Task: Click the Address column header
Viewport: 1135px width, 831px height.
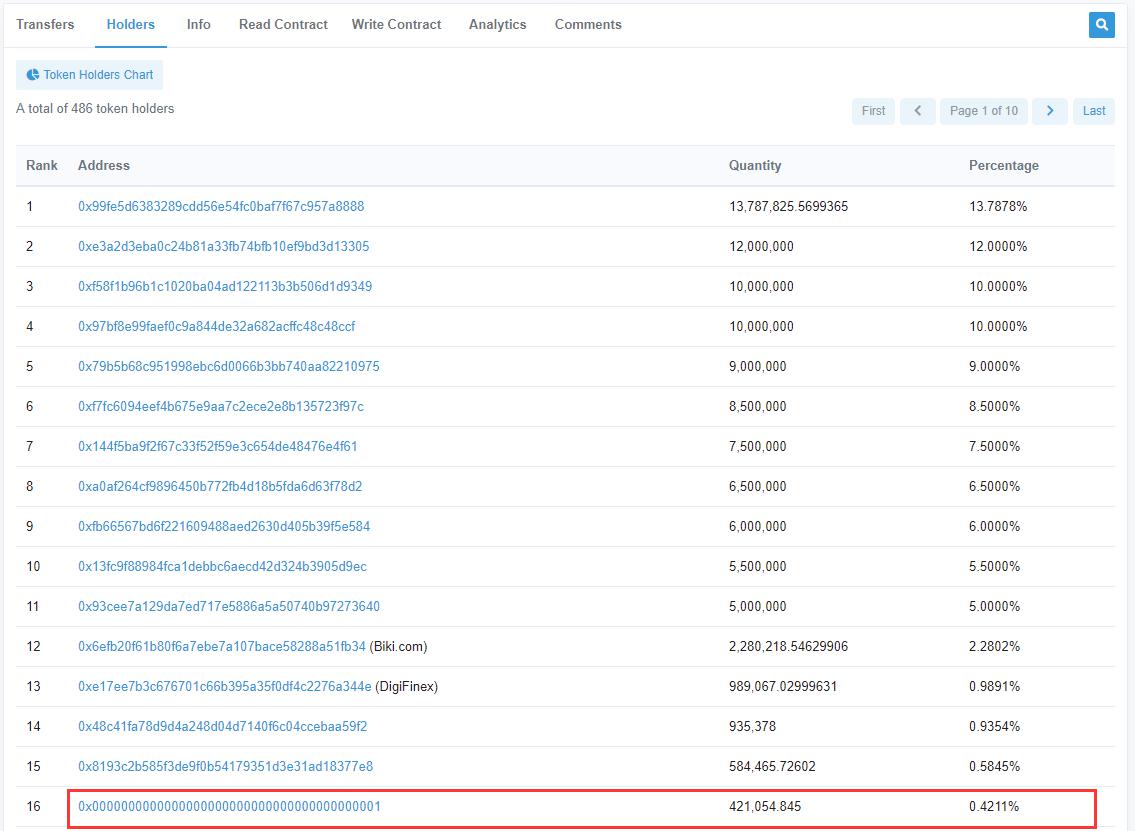Action: [104, 165]
